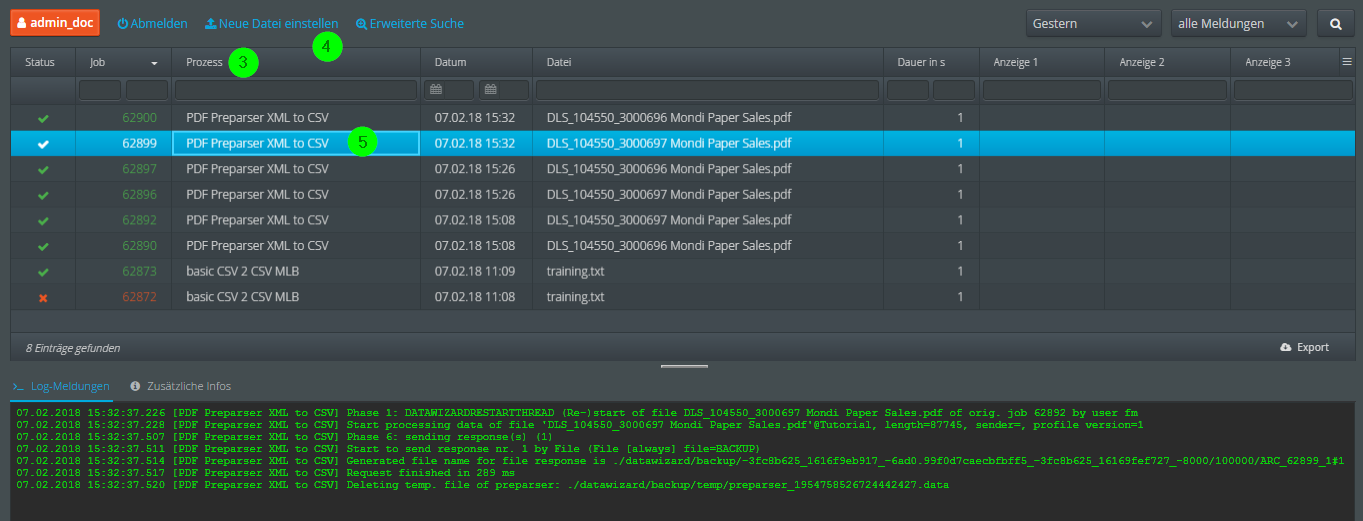Click the Anzeige 3 column header
This screenshot has width=1363, height=521.
(x=1285, y=62)
